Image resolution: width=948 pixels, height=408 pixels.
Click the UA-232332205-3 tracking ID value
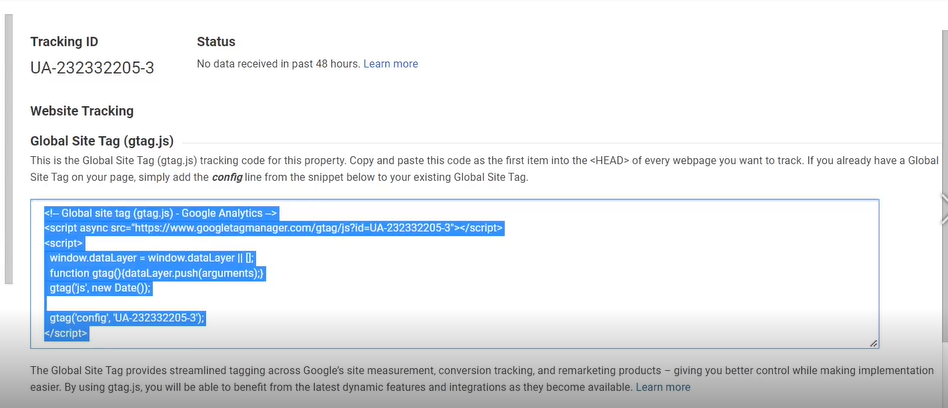tap(92, 68)
